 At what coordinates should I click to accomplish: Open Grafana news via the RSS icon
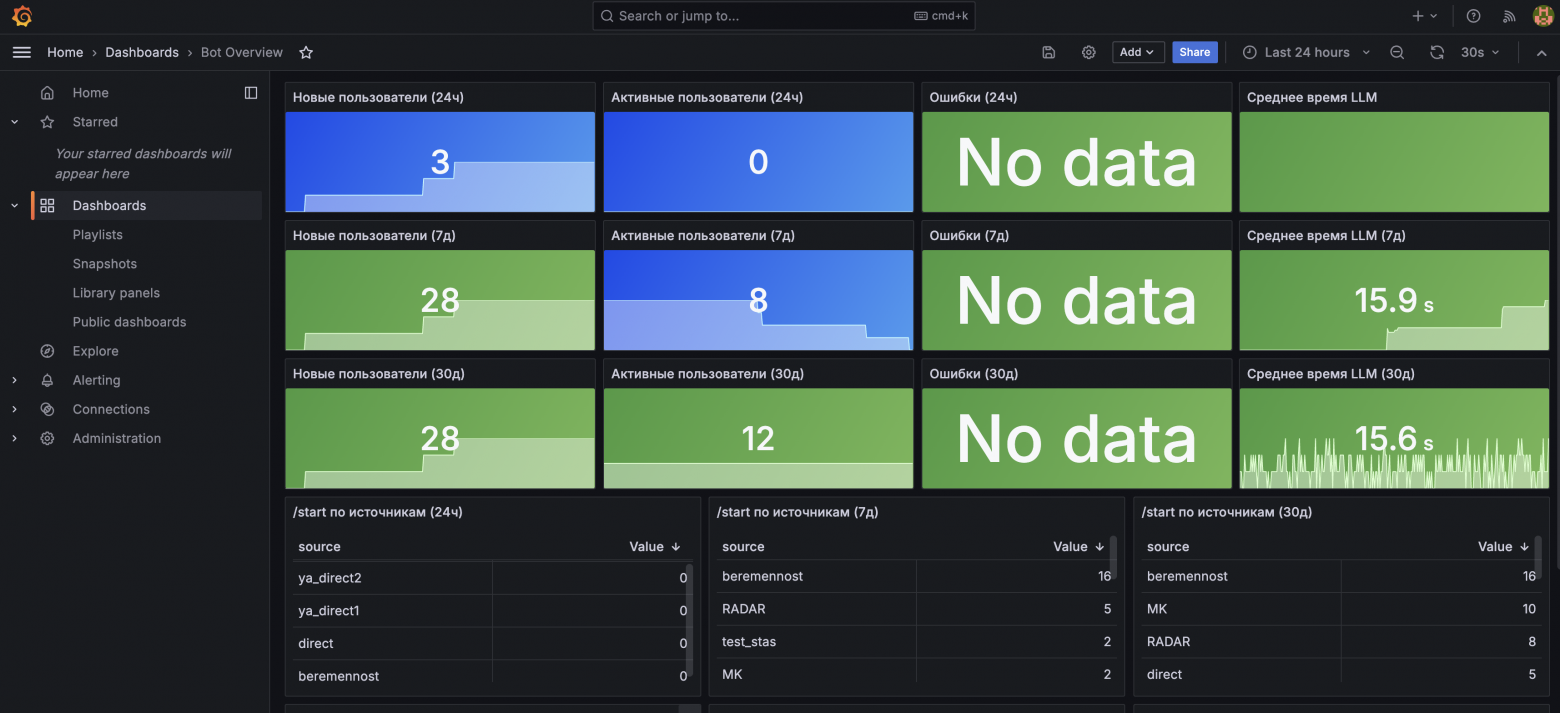click(x=1508, y=15)
